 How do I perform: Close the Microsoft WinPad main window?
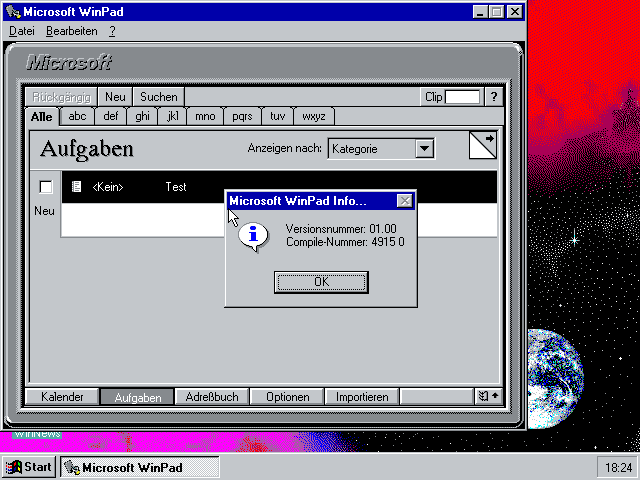point(515,11)
